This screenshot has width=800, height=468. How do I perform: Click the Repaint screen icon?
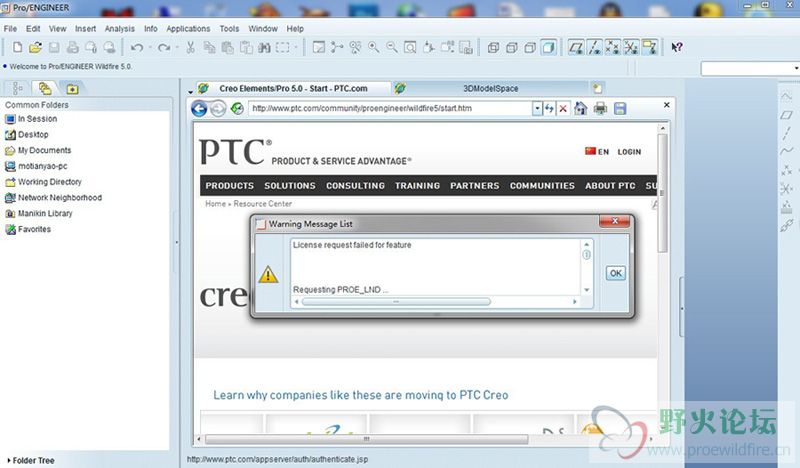point(318,47)
